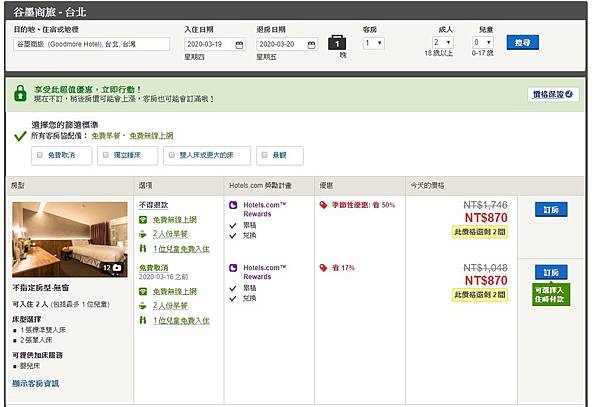Viewport: 600px width, 407px height.
Task: Book the NT$870 non-refundable room option
Action: click(551, 210)
